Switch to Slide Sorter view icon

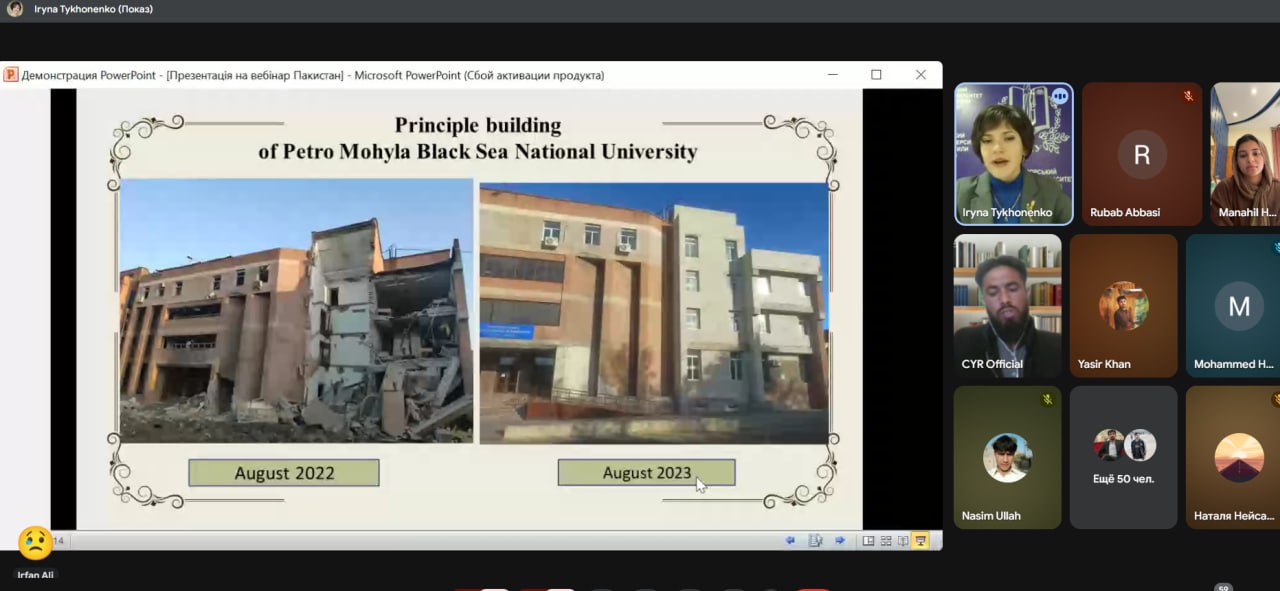coord(885,541)
